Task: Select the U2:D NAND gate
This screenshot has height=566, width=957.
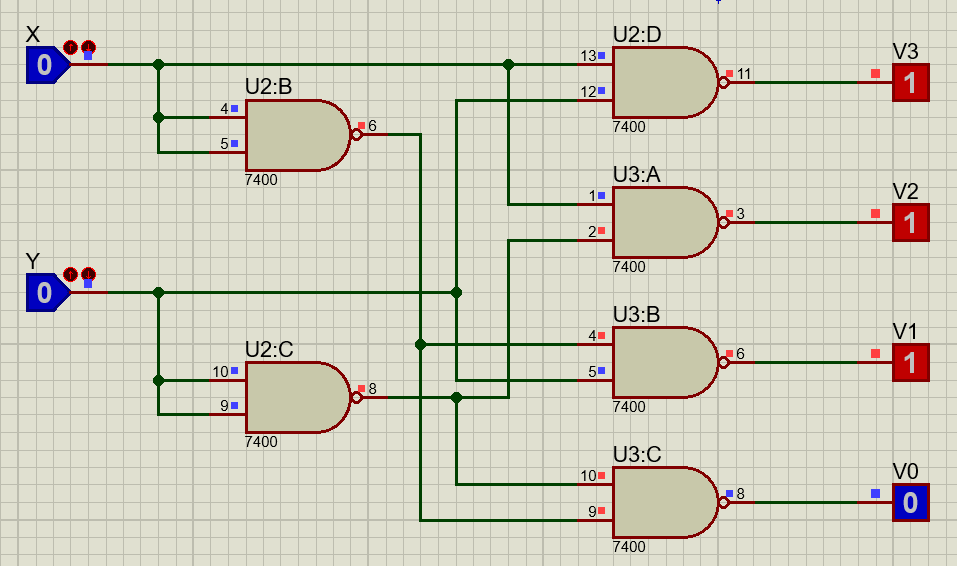Action: (662, 83)
